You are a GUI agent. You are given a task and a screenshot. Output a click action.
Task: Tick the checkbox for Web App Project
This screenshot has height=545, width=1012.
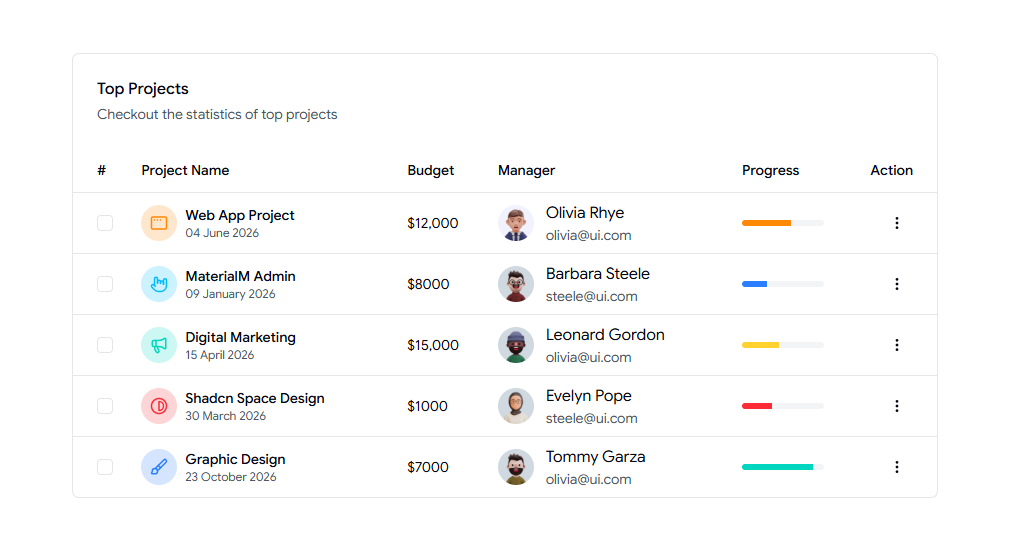coord(105,223)
